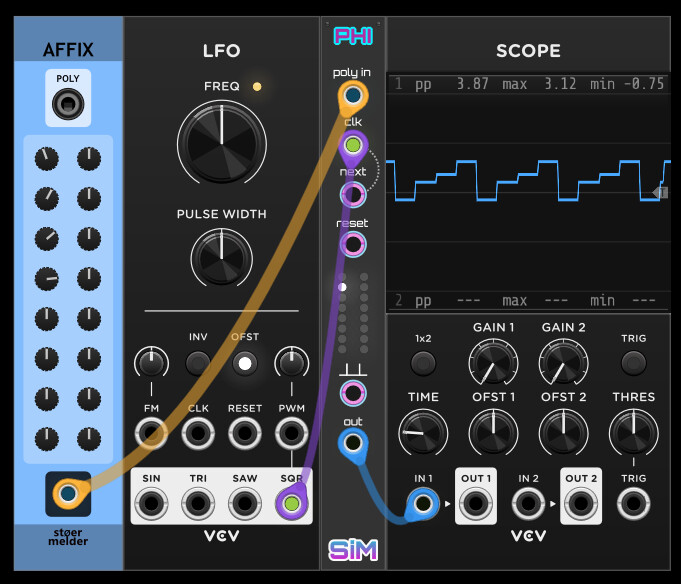Click the Scope THRES knob

pos(633,432)
